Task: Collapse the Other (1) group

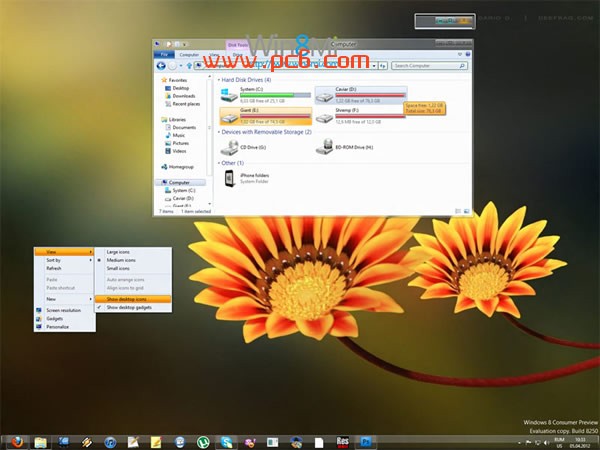Action: [219, 163]
